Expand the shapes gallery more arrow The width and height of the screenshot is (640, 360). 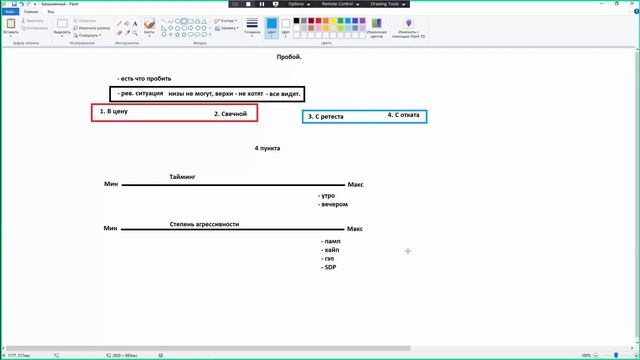click(210, 35)
